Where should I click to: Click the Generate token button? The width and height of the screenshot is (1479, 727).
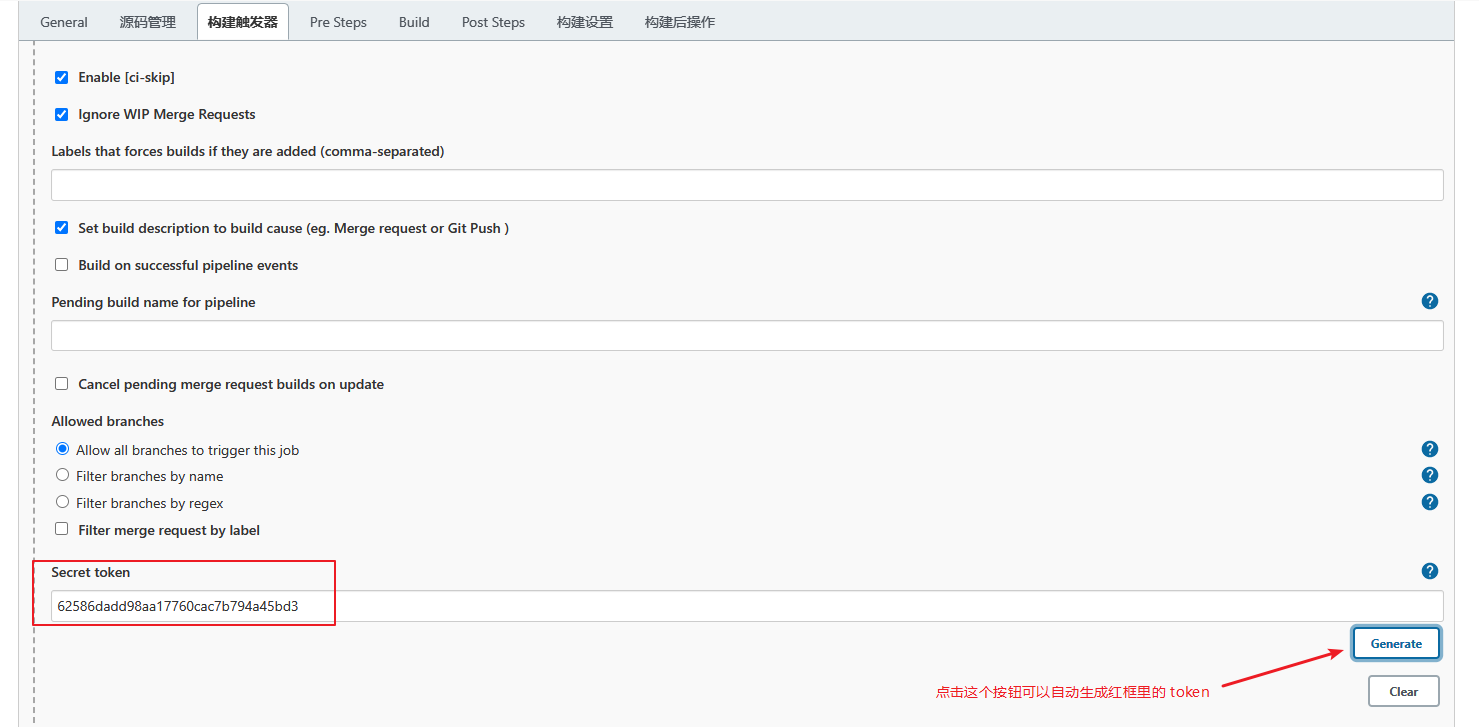1396,643
